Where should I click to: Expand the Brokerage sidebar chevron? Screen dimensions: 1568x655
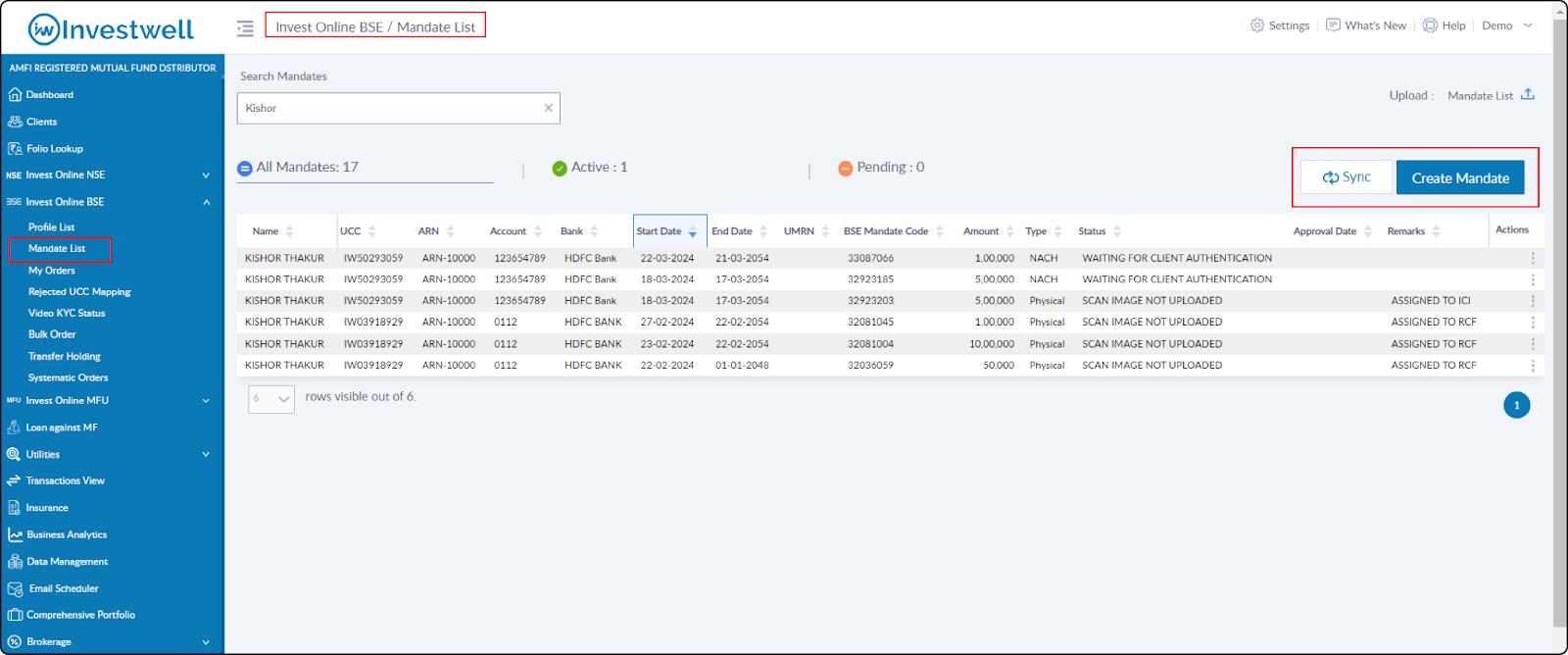[x=206, y=642]
